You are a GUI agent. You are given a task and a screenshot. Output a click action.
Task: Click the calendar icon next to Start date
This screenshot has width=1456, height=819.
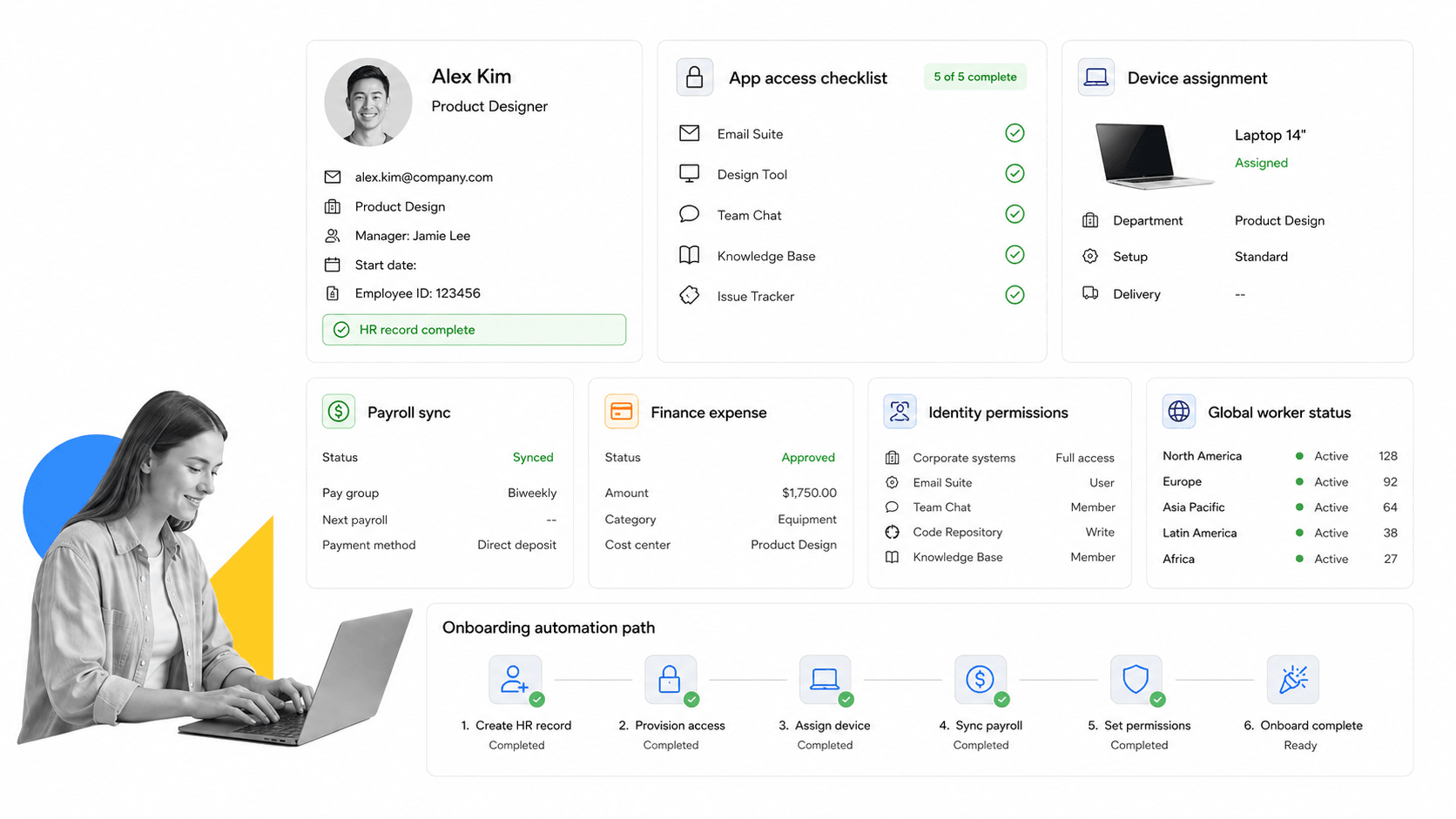pos(333,265)
